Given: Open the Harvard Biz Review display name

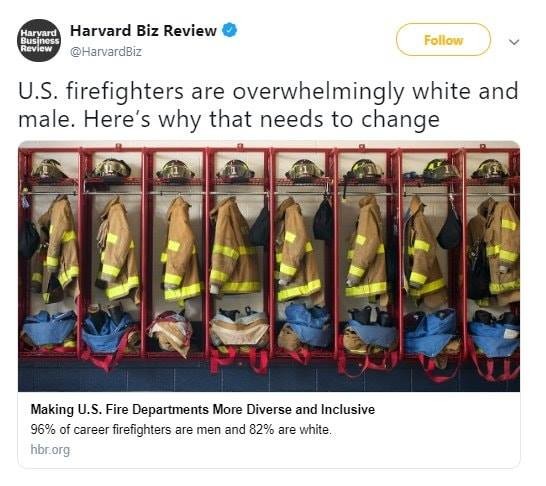Looking at the screenshot, I should [143, 31].
